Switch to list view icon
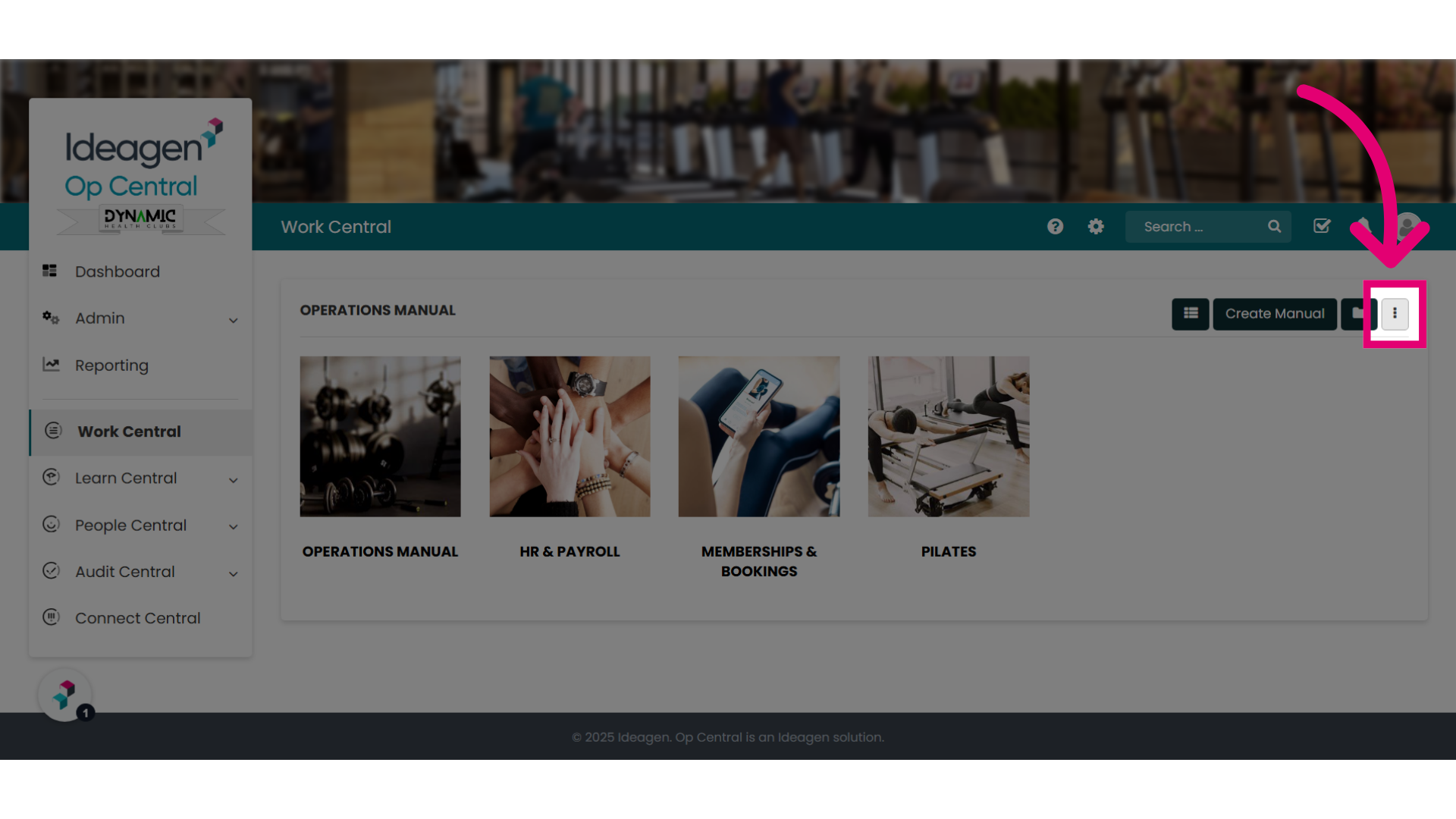 pos(1191,314)
